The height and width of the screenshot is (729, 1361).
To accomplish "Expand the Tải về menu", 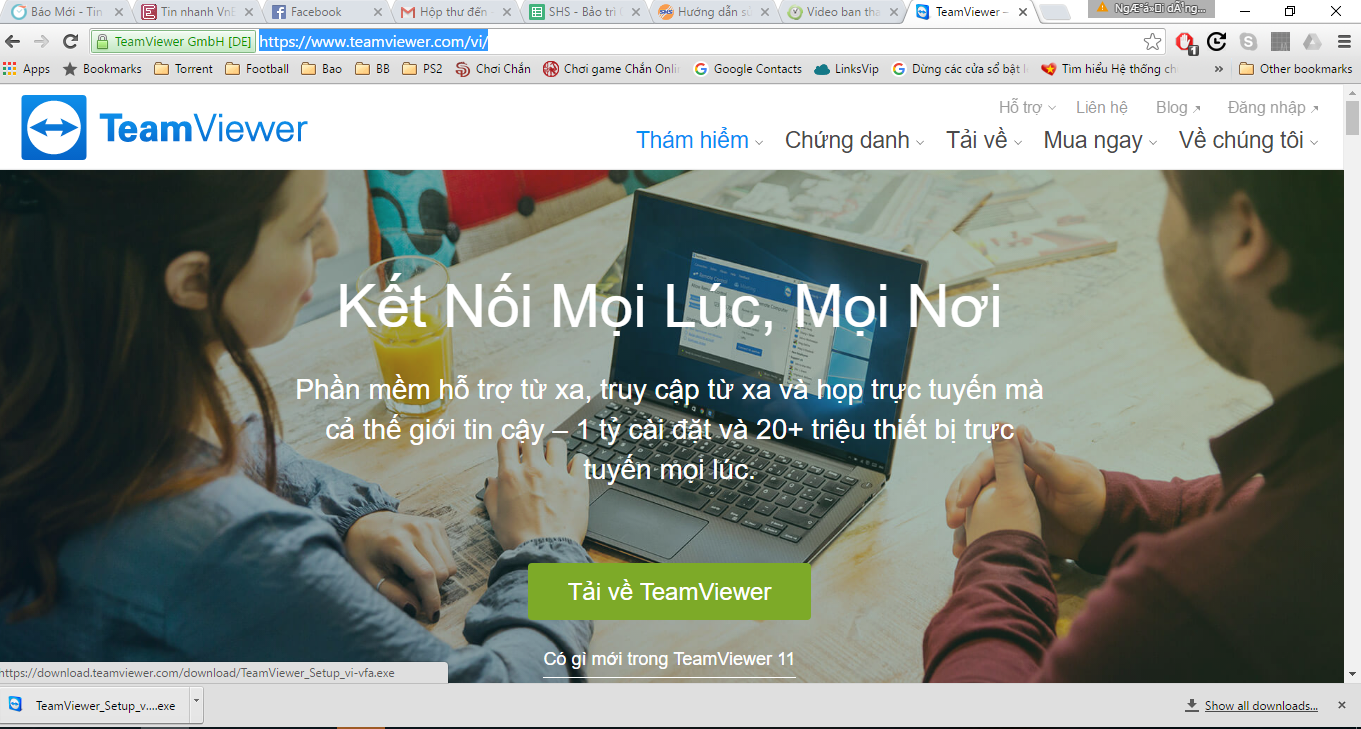I will [x=985, y=141].
